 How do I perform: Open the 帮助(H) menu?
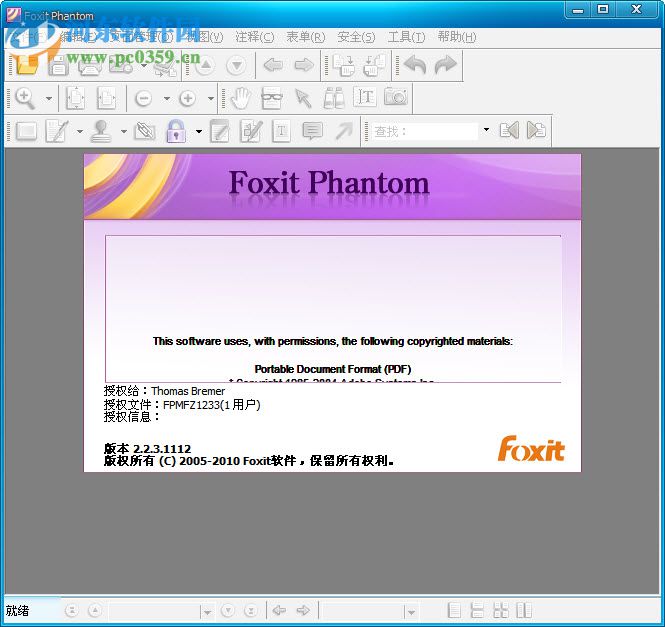point(457,37)
